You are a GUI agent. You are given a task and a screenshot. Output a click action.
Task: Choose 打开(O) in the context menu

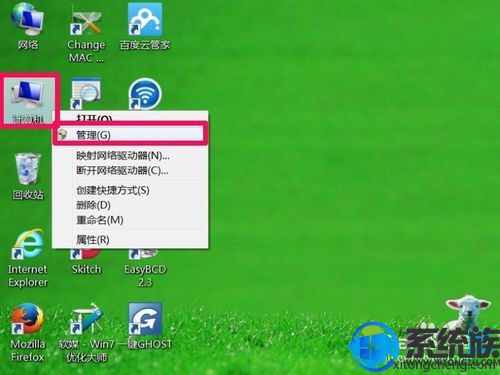click(x=131, y=117)
